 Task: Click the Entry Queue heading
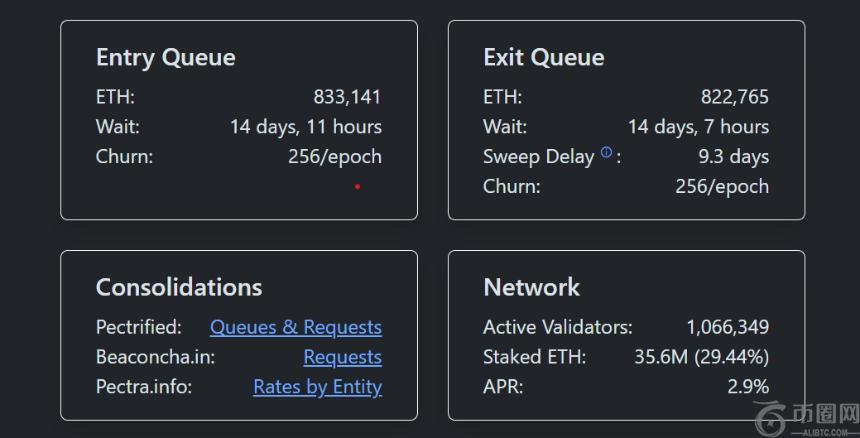[165, 57]
